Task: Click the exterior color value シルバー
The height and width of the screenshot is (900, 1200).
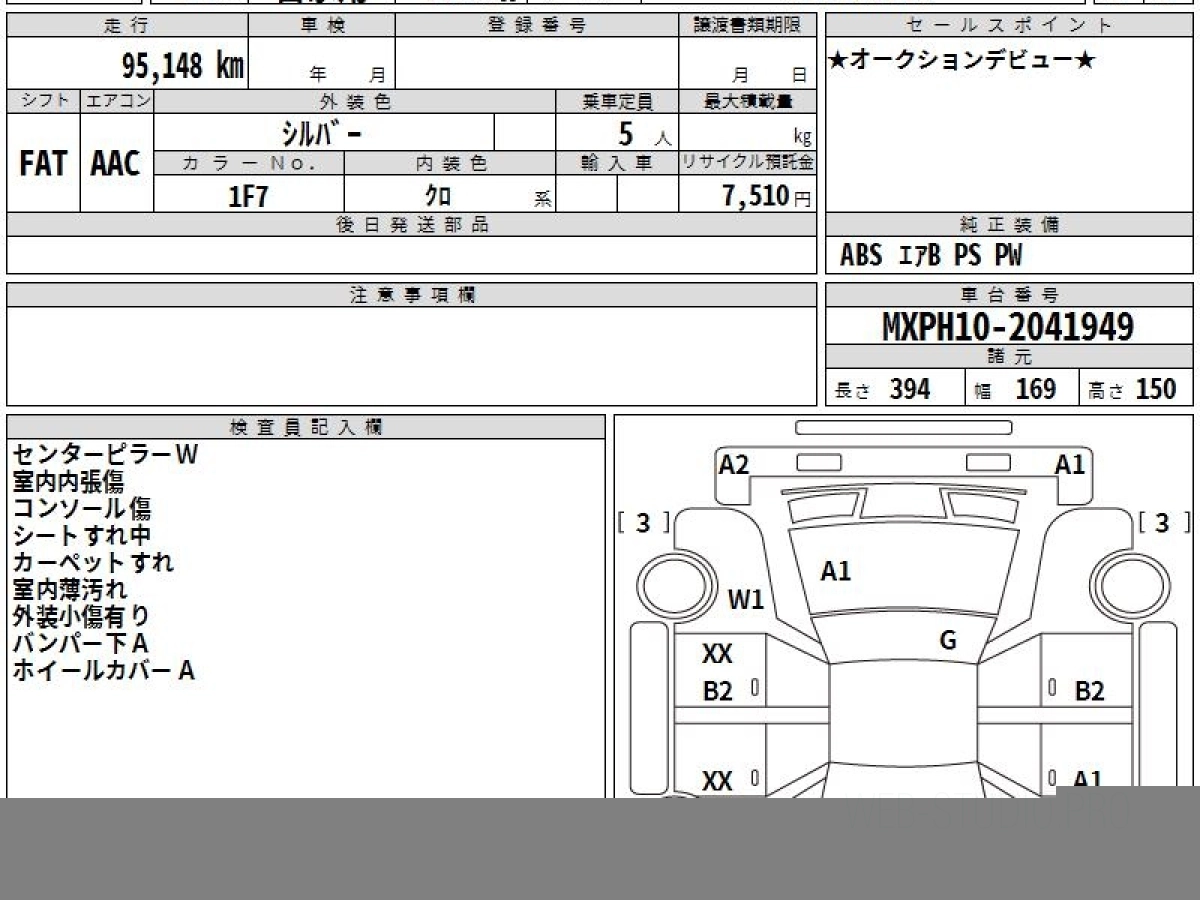Action: coord(323,133)
